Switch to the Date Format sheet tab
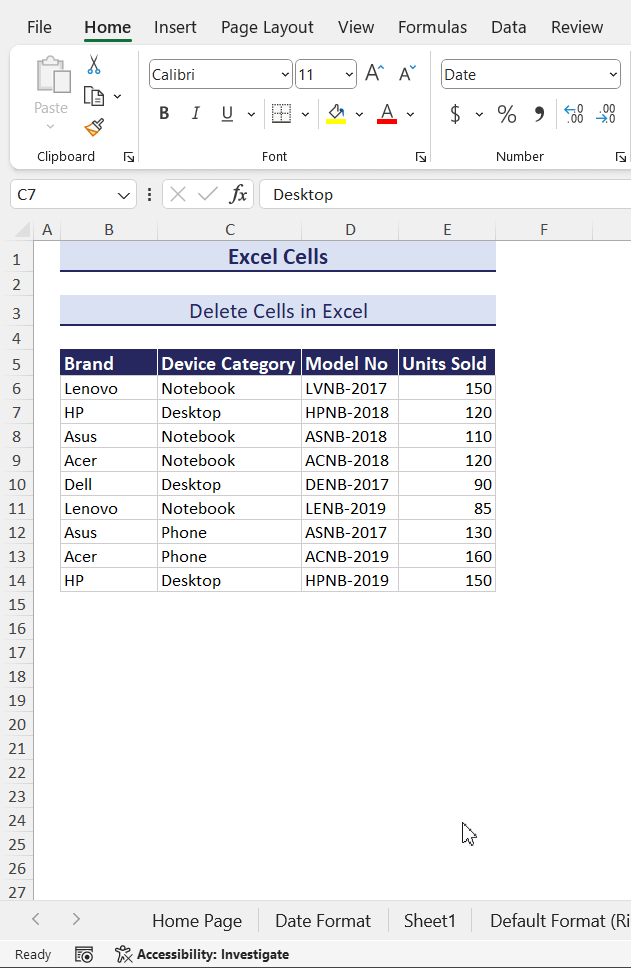This screenshot has height=968, width=631. (322, 921)
